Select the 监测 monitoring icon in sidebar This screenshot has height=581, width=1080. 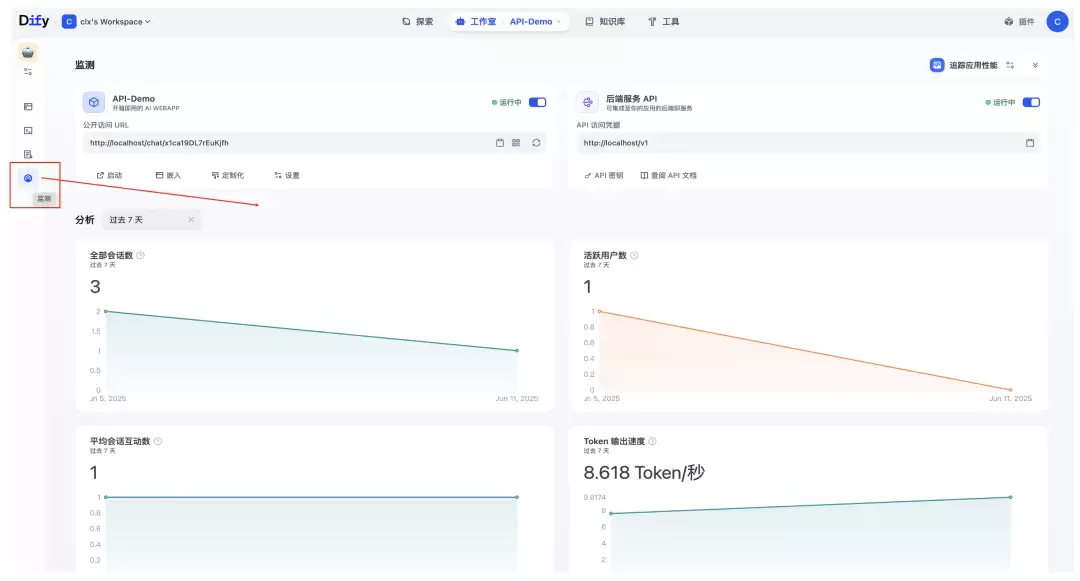pyautogui.click(x=28, y=178)
